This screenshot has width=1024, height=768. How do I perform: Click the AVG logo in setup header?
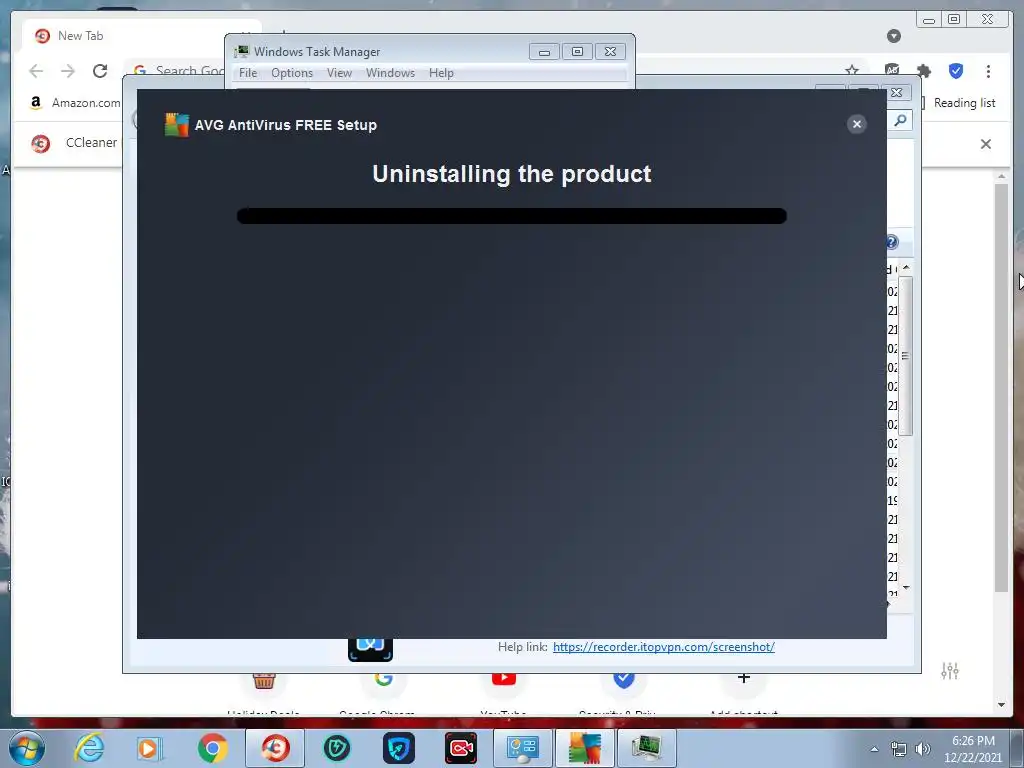click(x=176, y=125)
